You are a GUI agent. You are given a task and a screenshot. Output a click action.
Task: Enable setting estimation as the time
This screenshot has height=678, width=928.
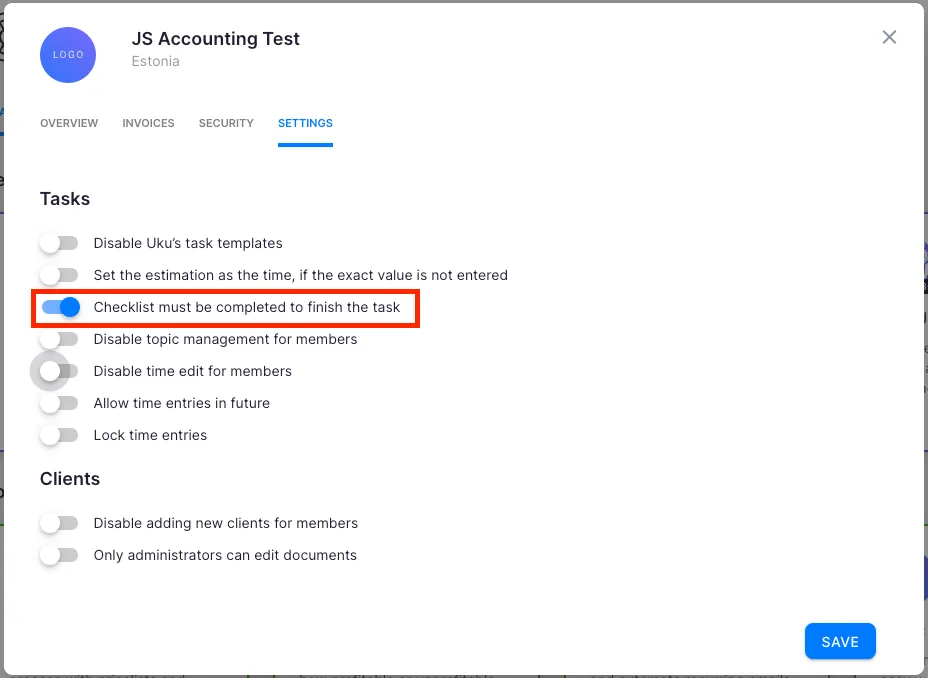[x=60, y=275]
